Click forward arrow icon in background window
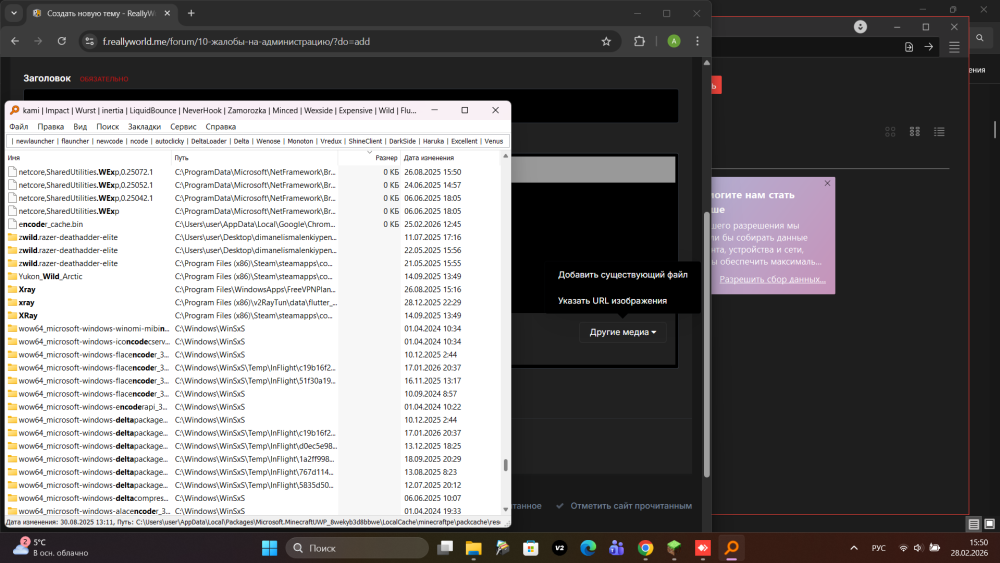This screenshot has width=1000, height=563. (x=929, y=47)
